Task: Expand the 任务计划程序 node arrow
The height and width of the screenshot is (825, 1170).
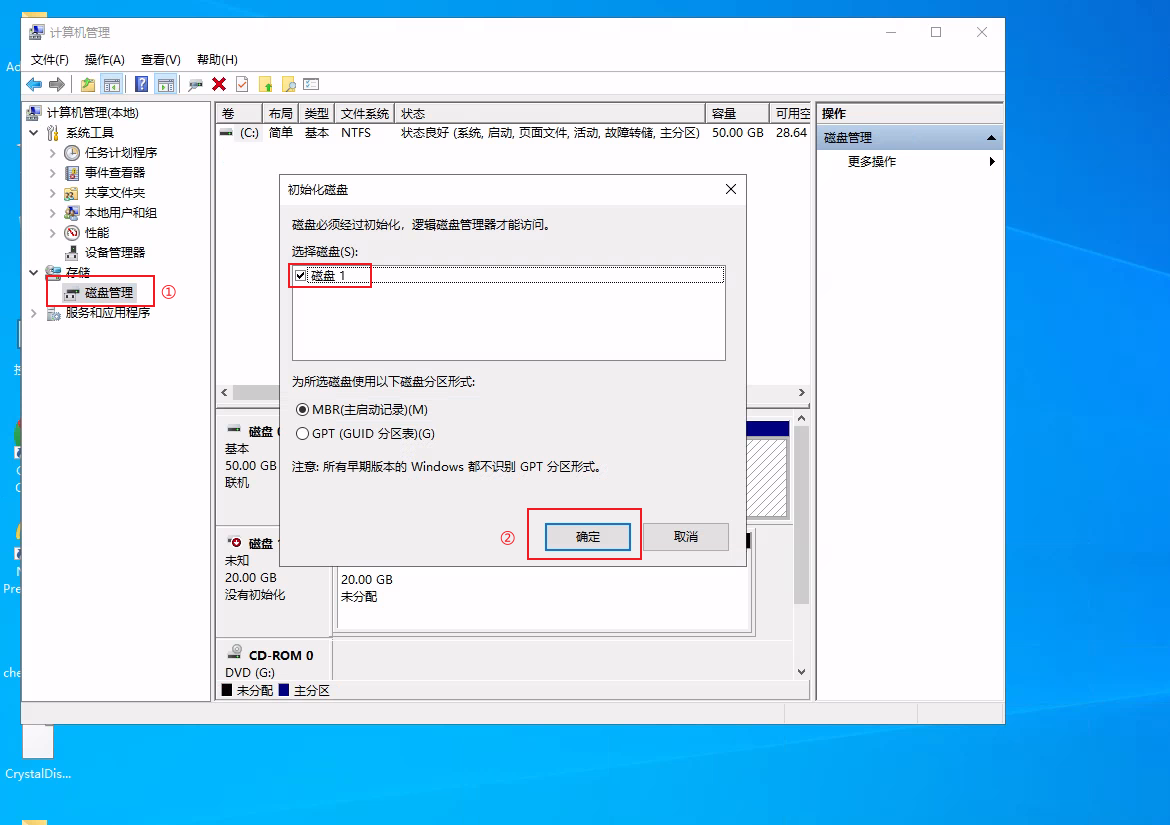Action: 52,153
